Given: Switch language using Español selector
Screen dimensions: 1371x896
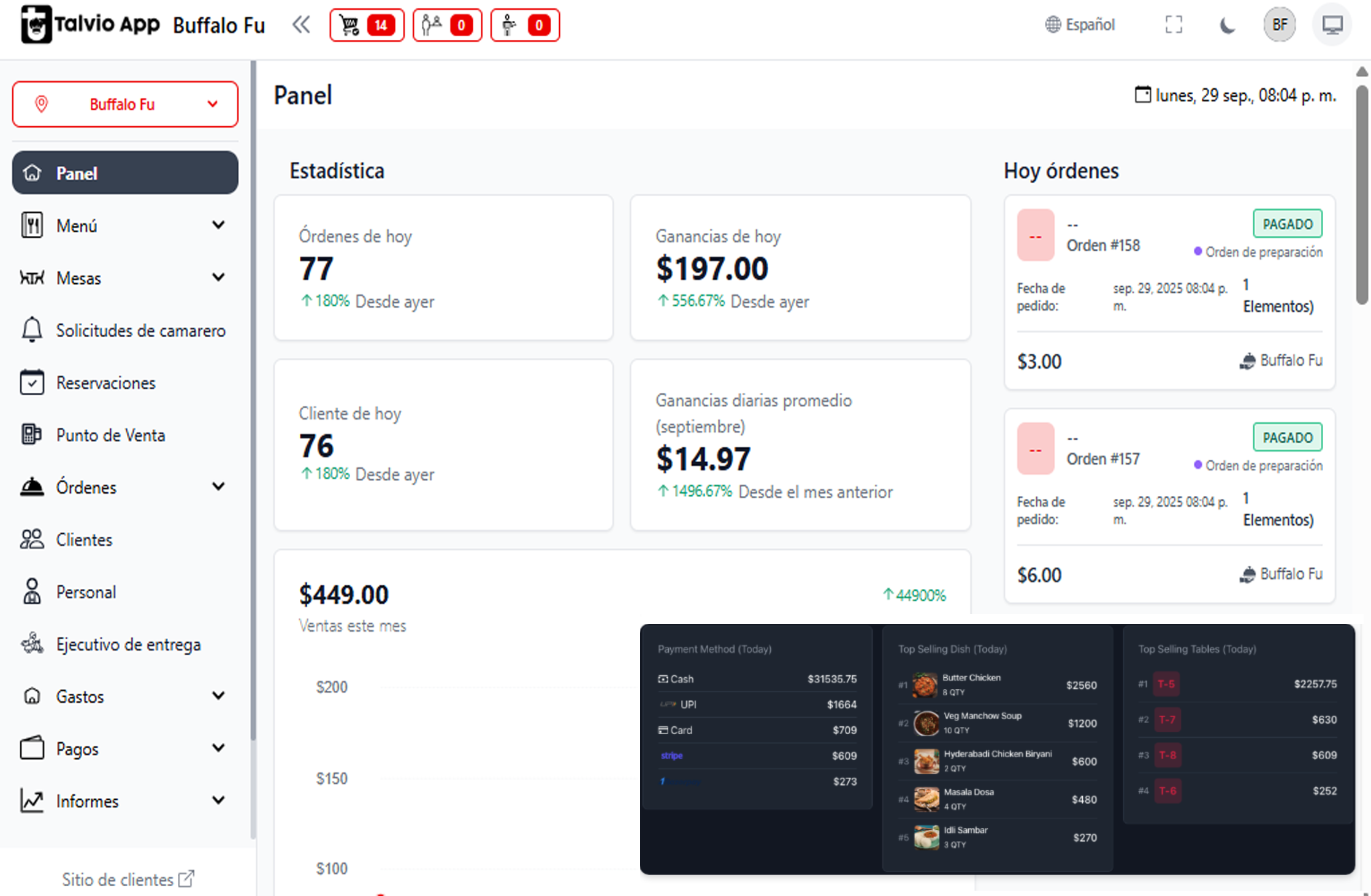Looking at the screenshot, I should pyautogui.click(x=1080, y=25).
